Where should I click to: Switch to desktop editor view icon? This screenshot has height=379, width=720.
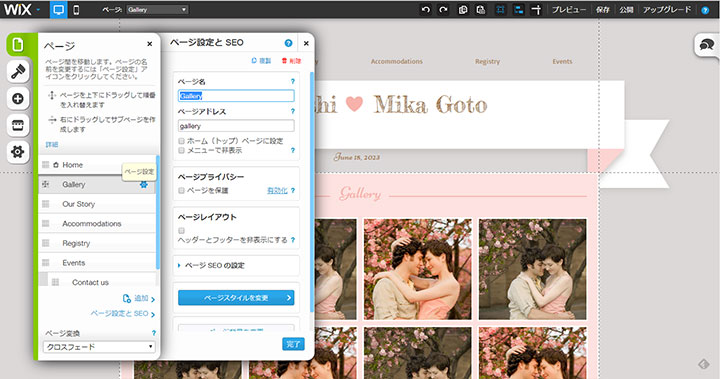[x=58, y=10]
